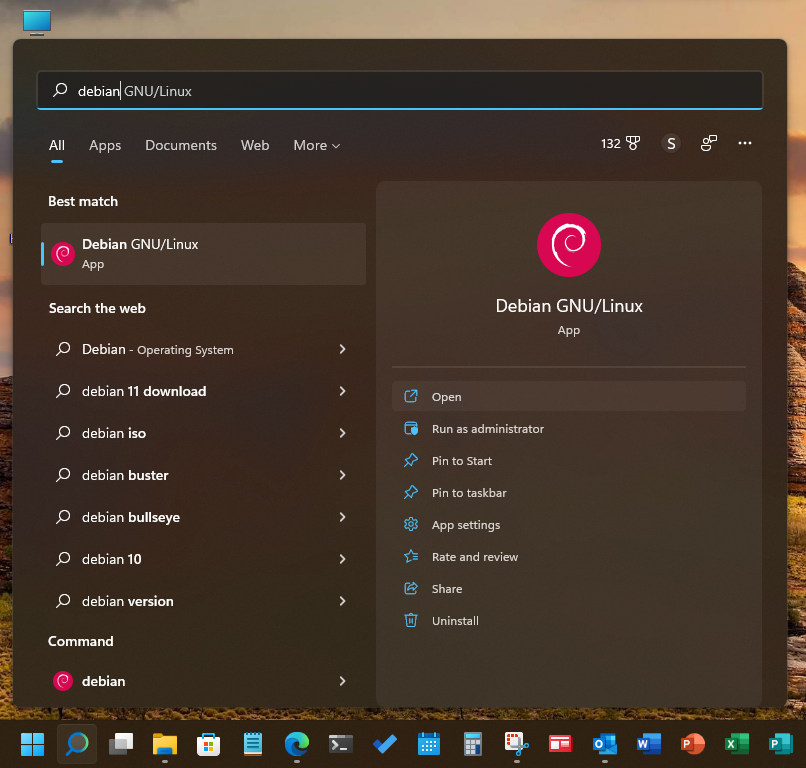Switch to the All tab

(x=57, y=145)
